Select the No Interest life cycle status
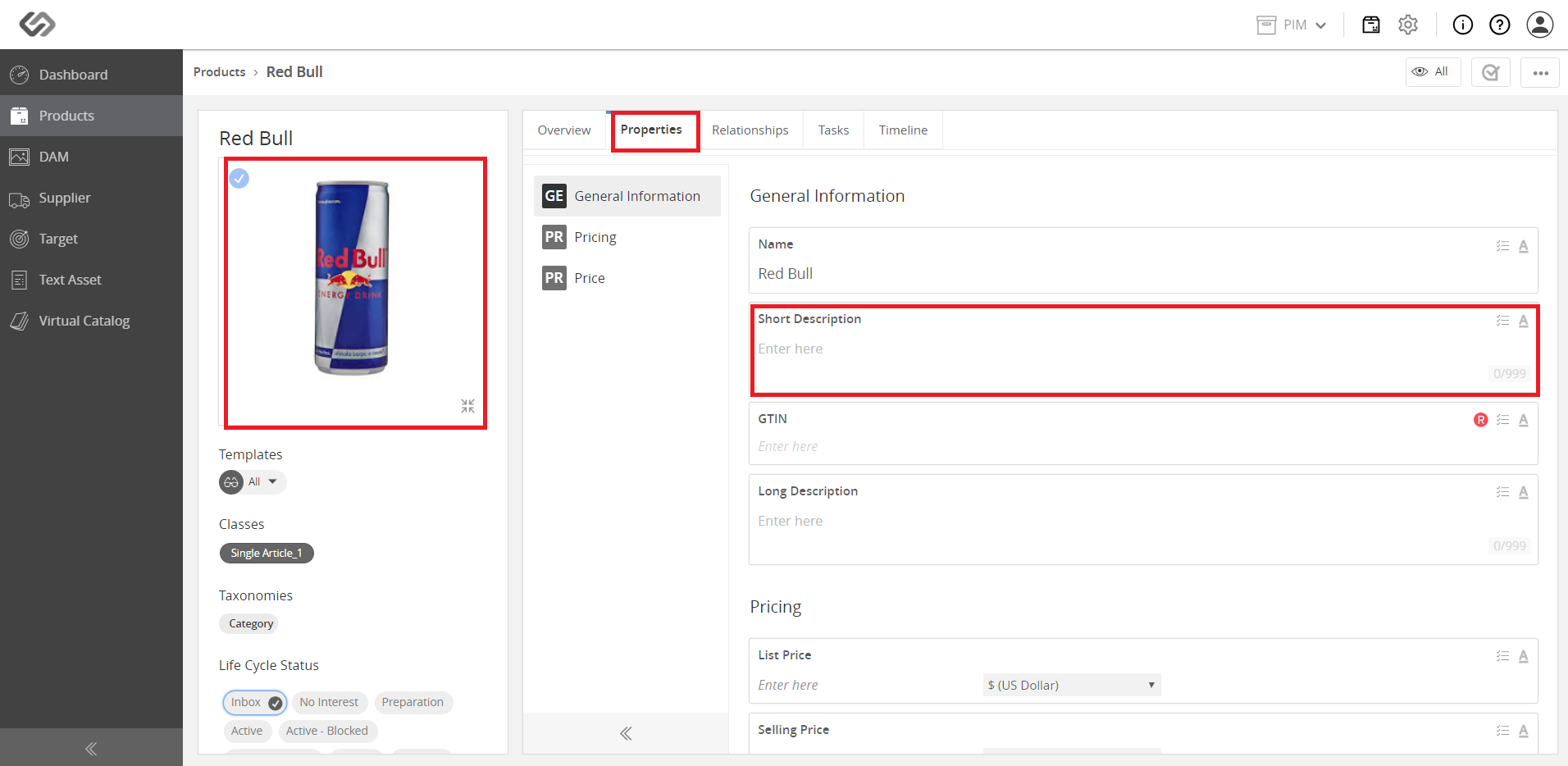The height and width of the screenshot is (766, 1568). pyautogui.click(x=329, y=703)
